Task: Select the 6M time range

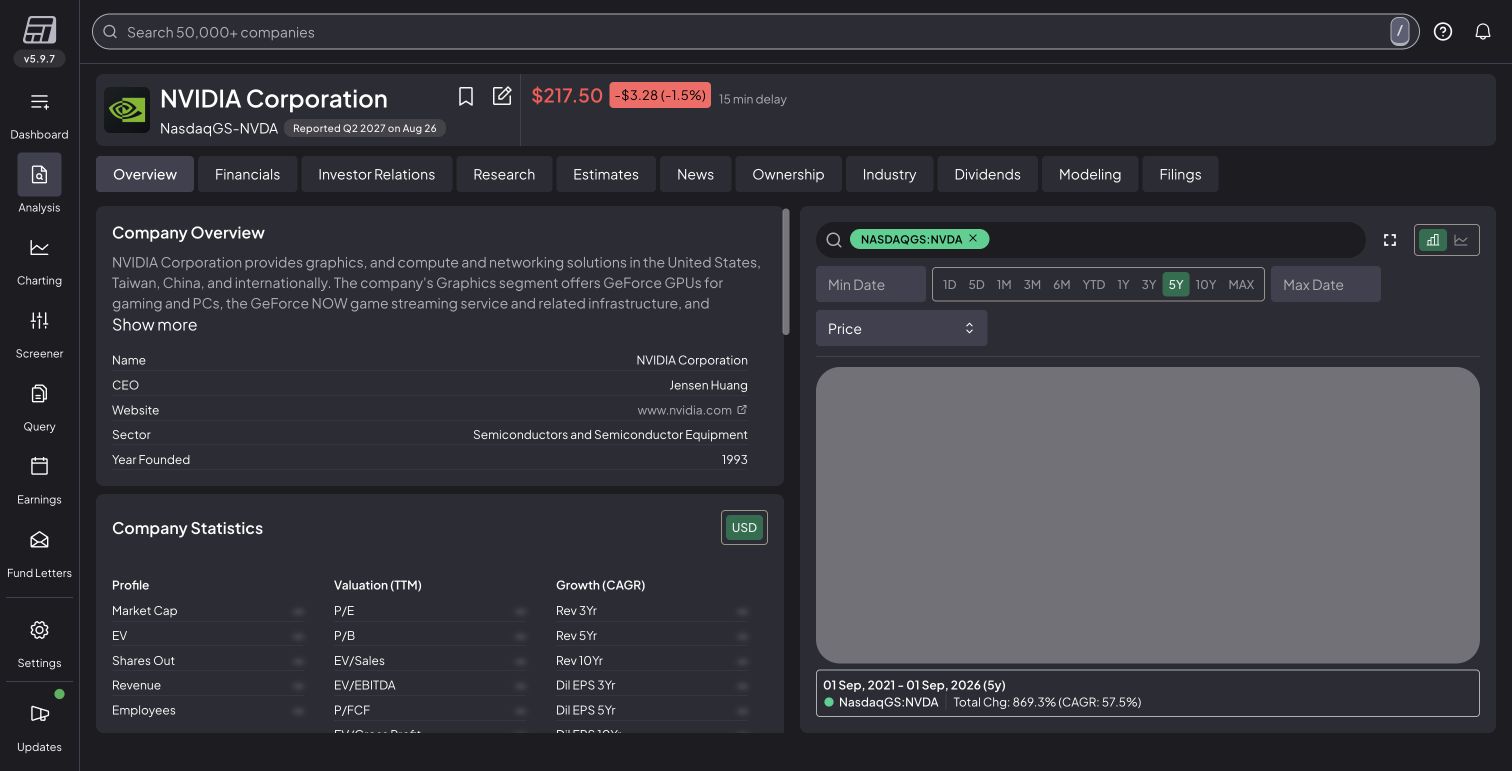Action: [x=1062, y=285]
